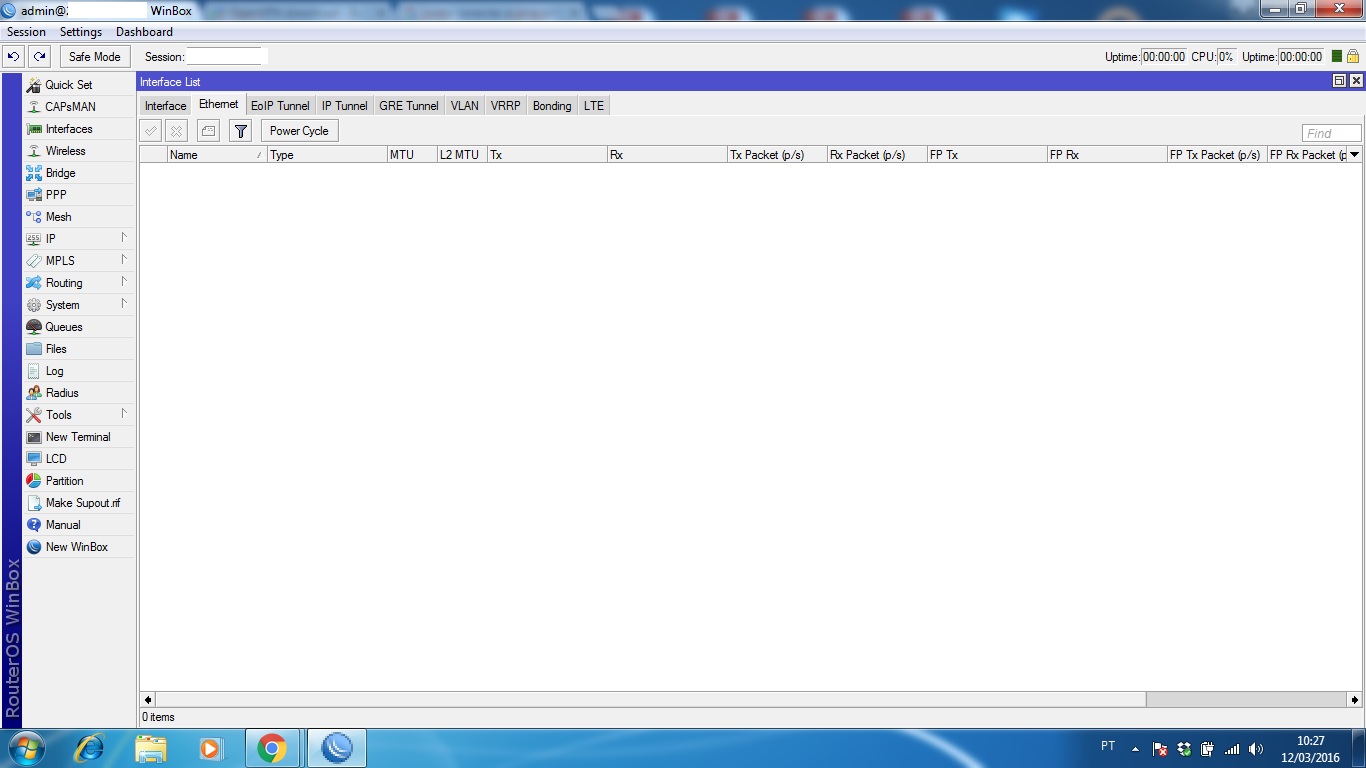Click the padlock icon in the status bar
This screenshot has width=1366, height=768.
(x=1352, y=57)
